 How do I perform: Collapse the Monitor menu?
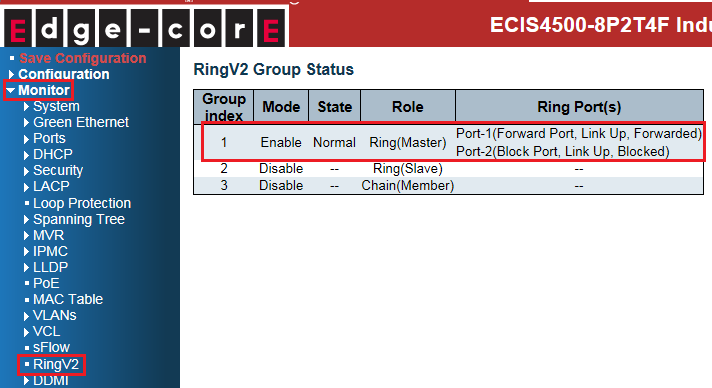click(x=44, y=90)
